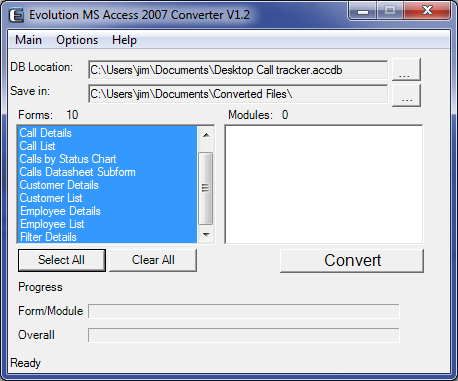458x381 pixels.
Task: Select the Customer List form
Action: click(107, 198)
